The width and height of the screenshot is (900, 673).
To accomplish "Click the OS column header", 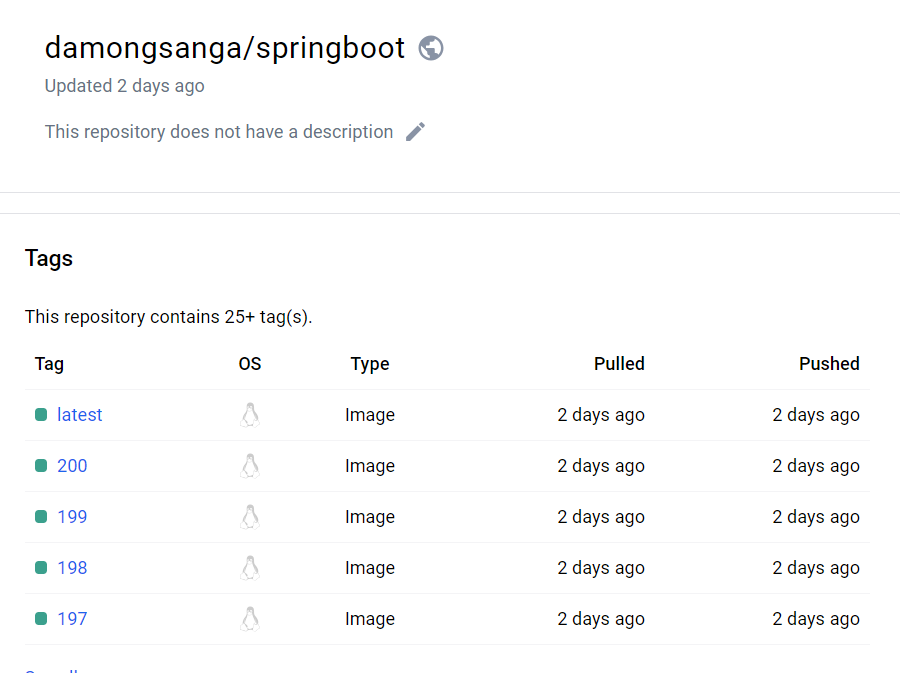I will [x=250, y=364].
